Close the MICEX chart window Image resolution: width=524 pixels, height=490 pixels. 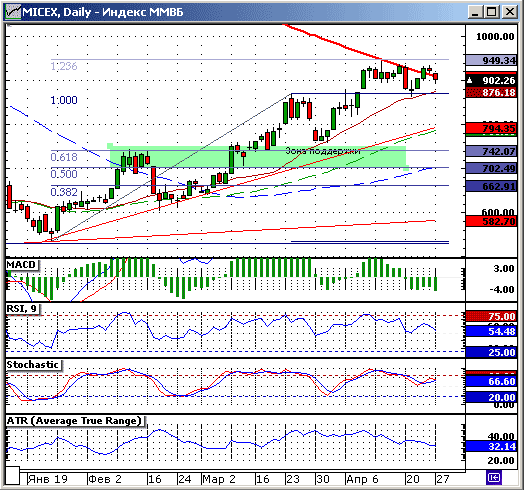point(510,12)
